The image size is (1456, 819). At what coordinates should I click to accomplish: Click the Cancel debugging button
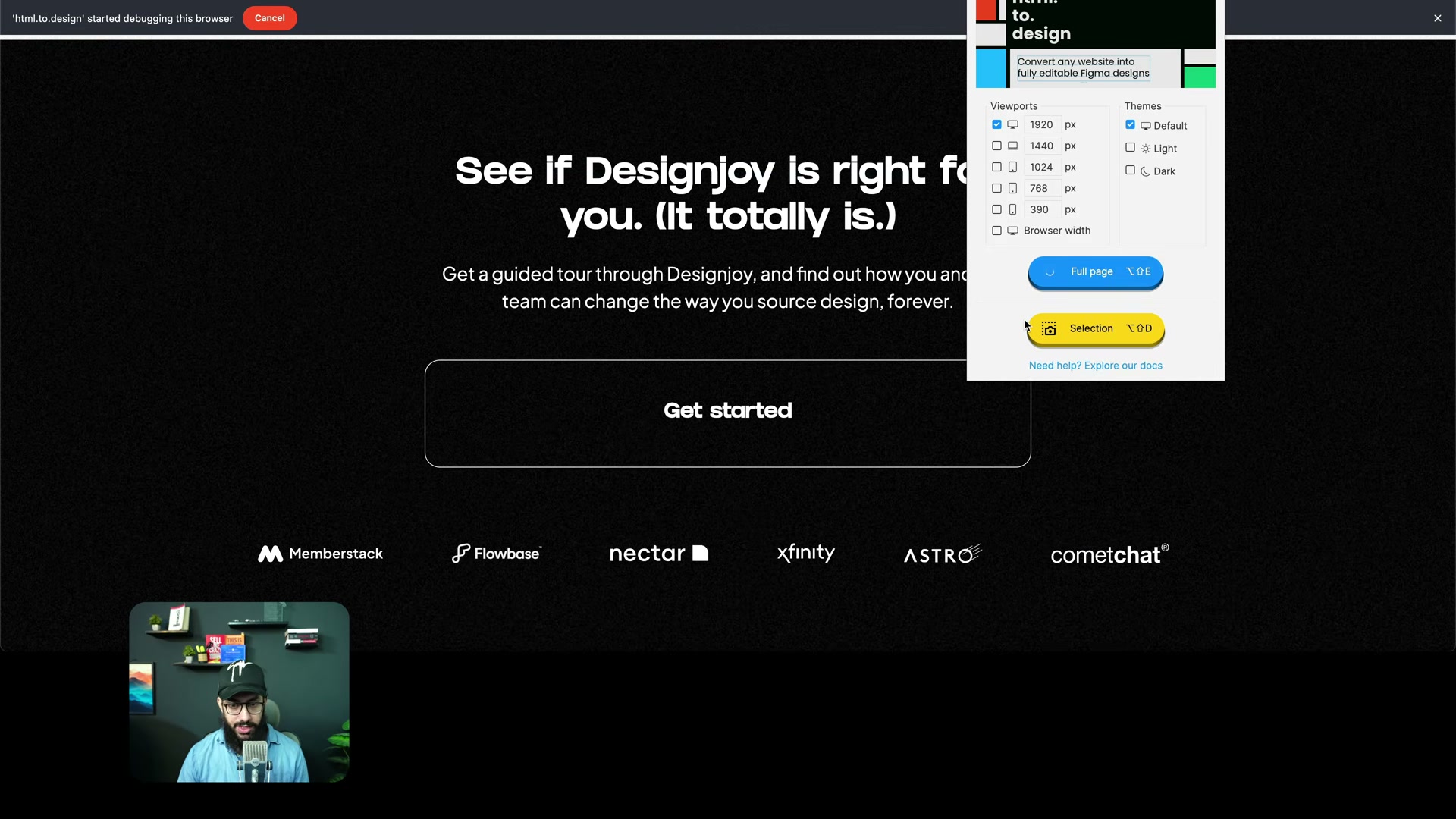click(269, 18)
